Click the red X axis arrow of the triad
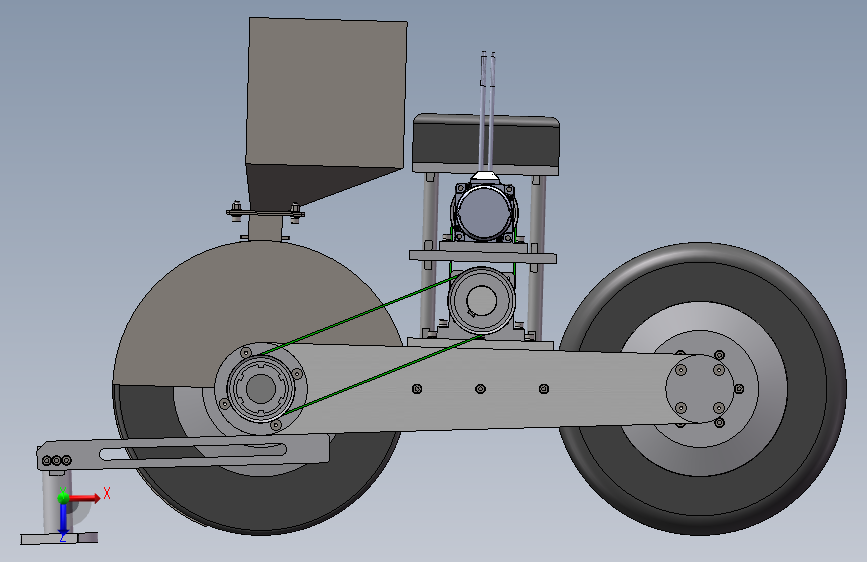The image size is (867, 562). 84,497
